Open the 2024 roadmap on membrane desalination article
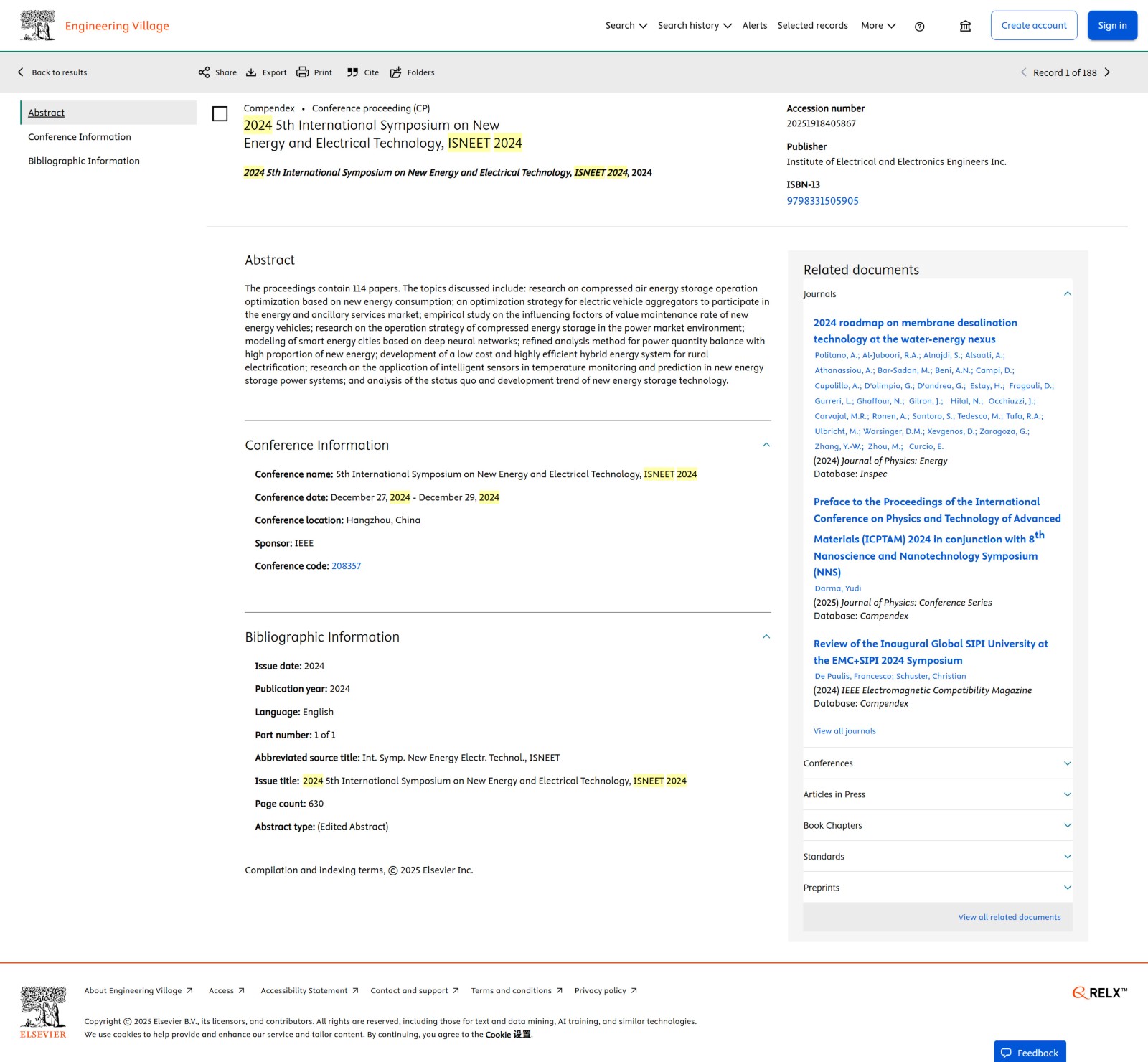This screenshot has width=1148, height=1062. 915,332
